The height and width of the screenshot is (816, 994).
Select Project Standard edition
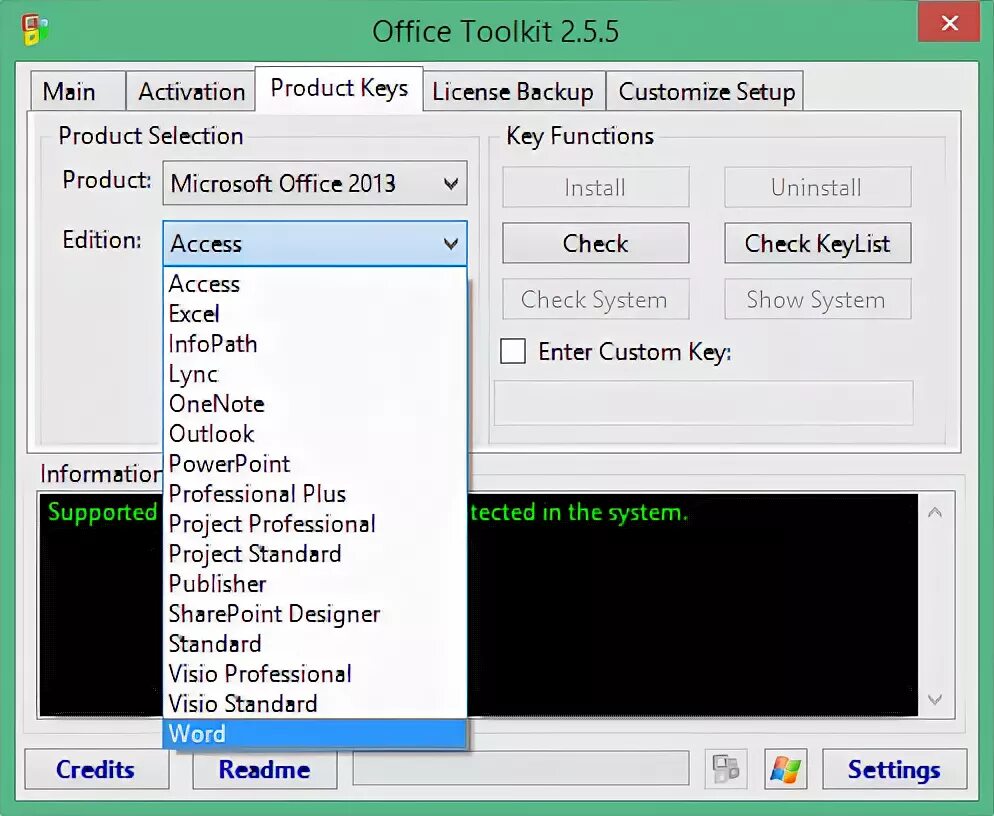tap(315, 554)
